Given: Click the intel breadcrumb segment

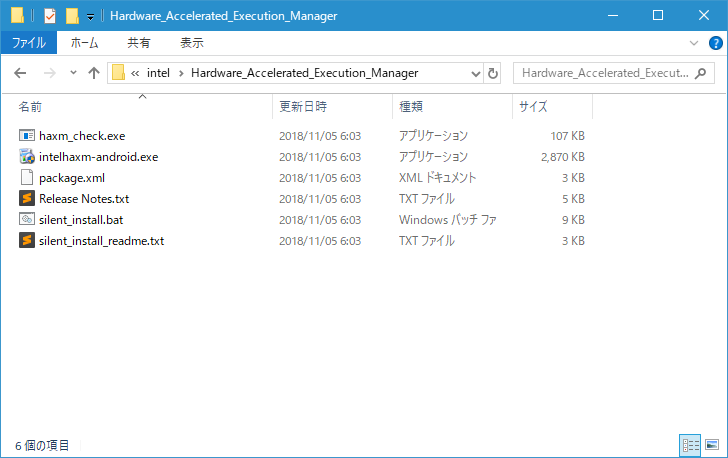Looking at the screenshot, I should 158,73.
